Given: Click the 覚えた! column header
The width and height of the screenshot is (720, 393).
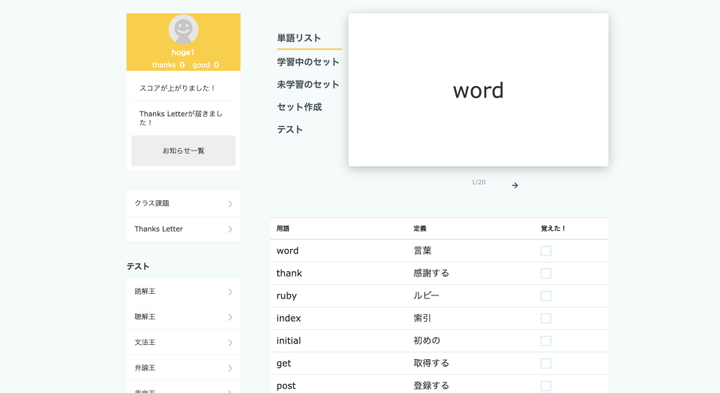Looking at the screenshot, I should coord(553,229).
